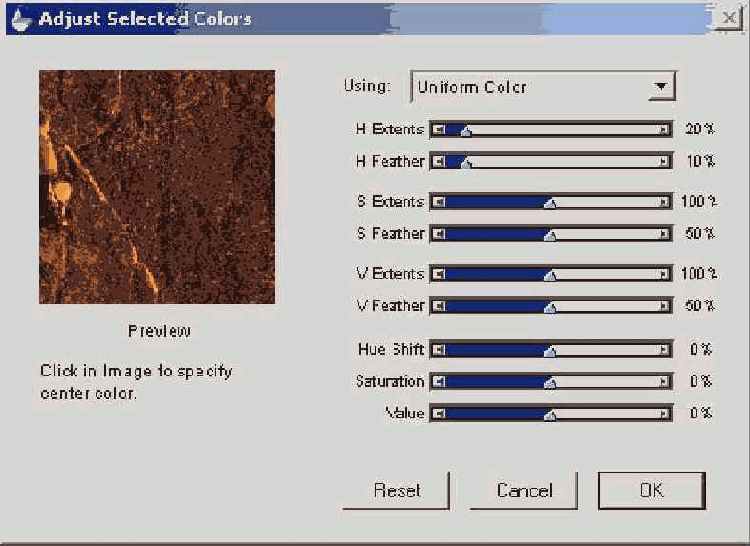This screenshot has width=750, height=546.
Task: Click the V Extents 100% value
Action: (699, 274)
